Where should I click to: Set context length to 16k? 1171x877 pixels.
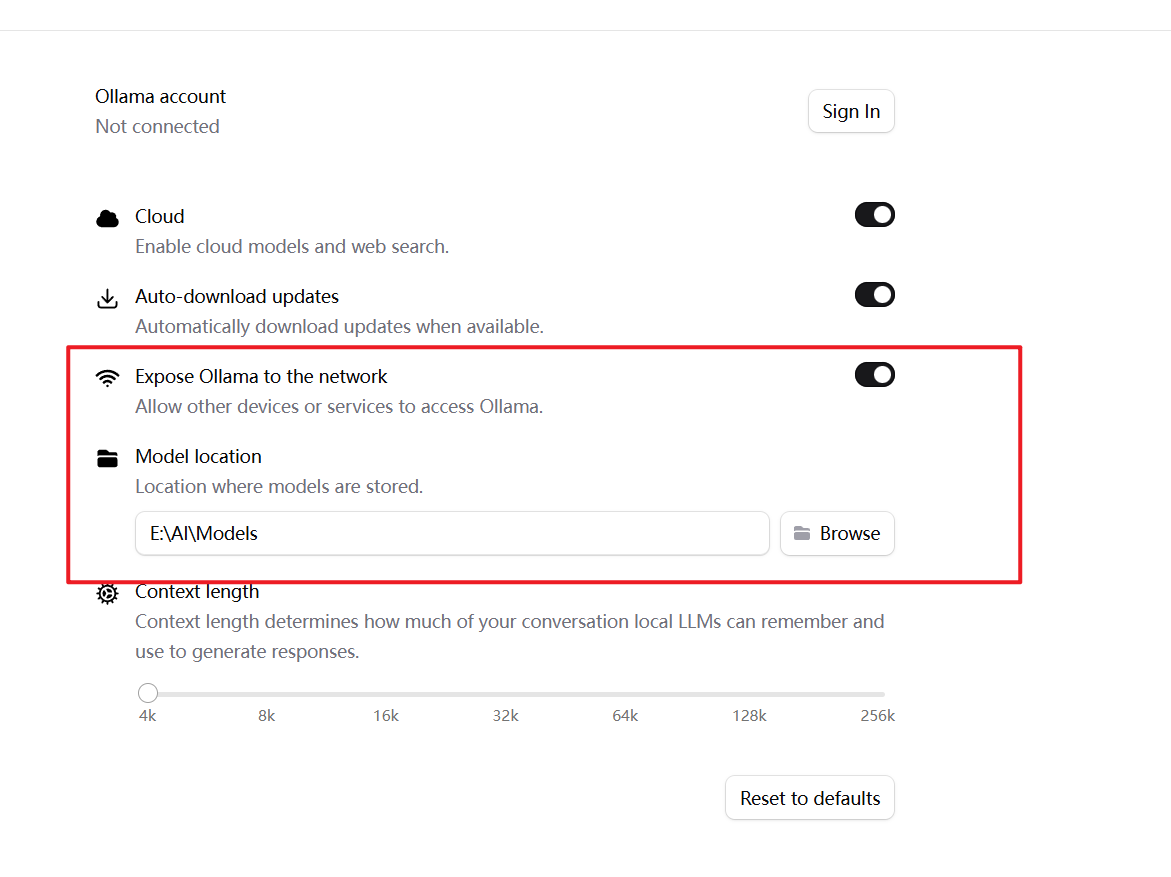[x=386, y=695]
